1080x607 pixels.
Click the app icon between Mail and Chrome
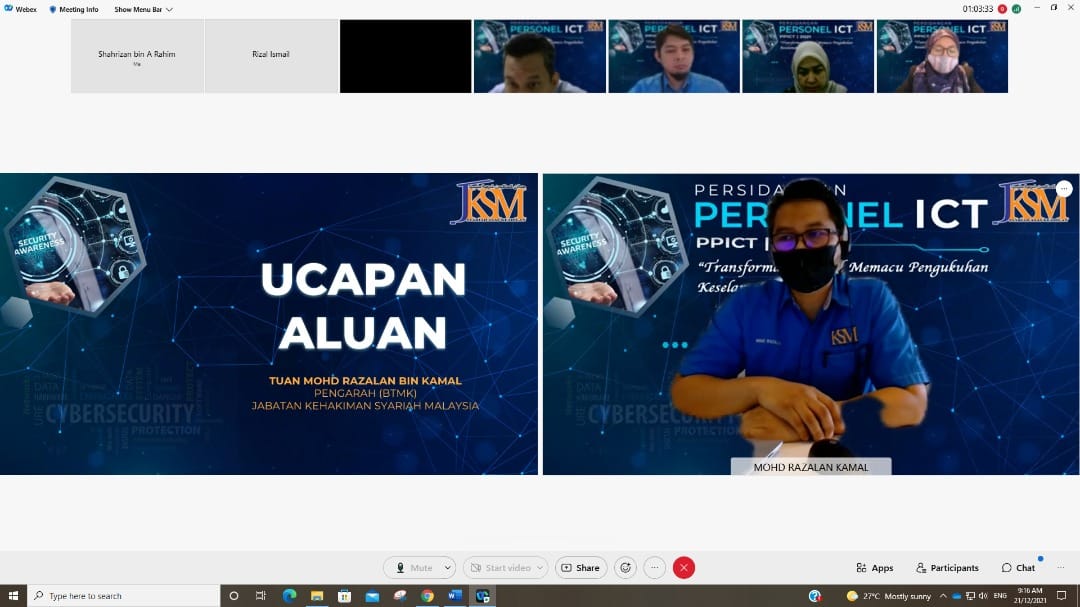click(399, 595)
